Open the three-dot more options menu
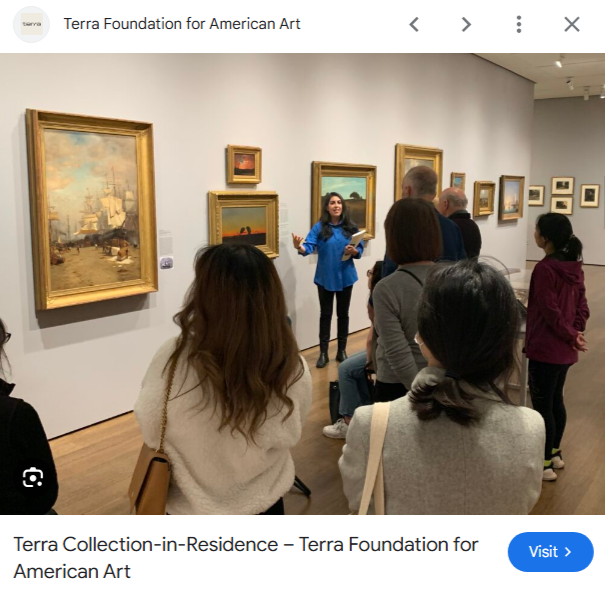Viewport: 605px width, 592px height. pos(519,24)
